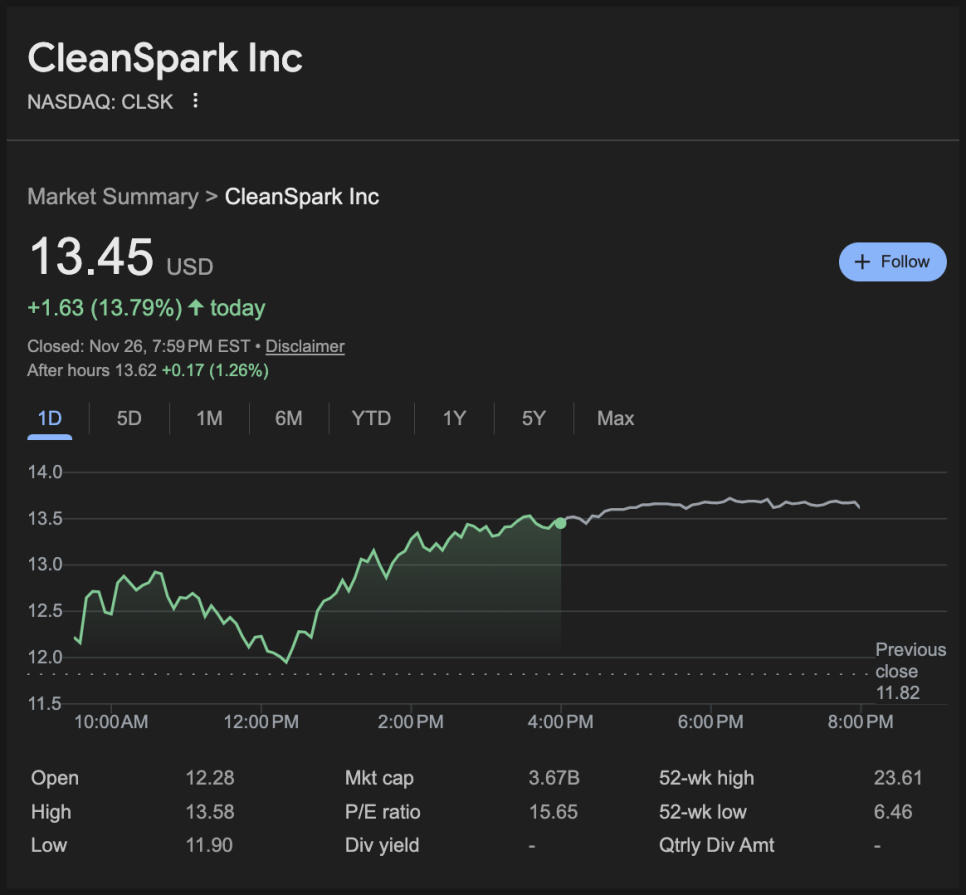
Task: Show the Max chart range
Action: pyautogui.click(x=615, y=418)
